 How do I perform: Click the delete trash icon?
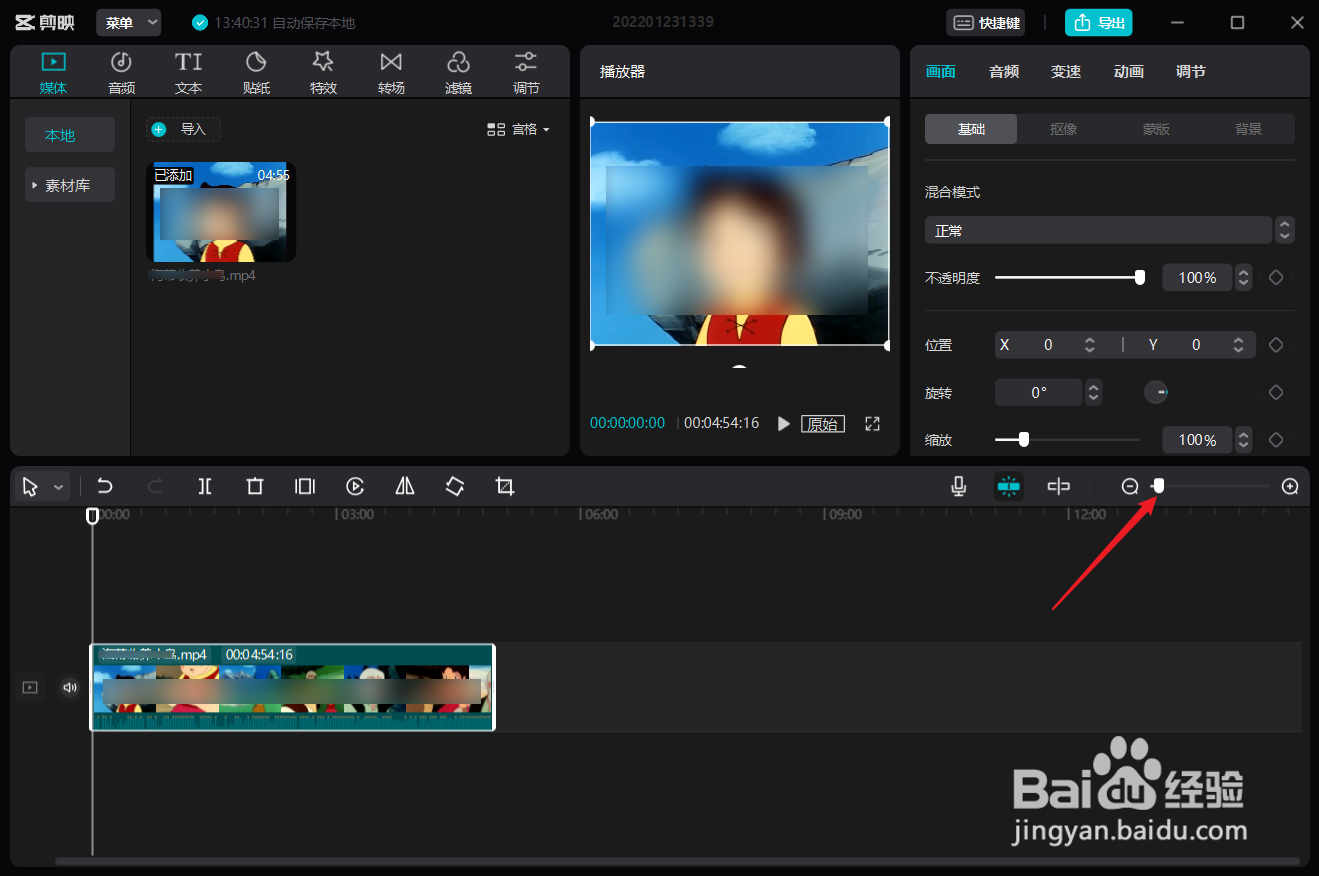(x=255, y=486)
